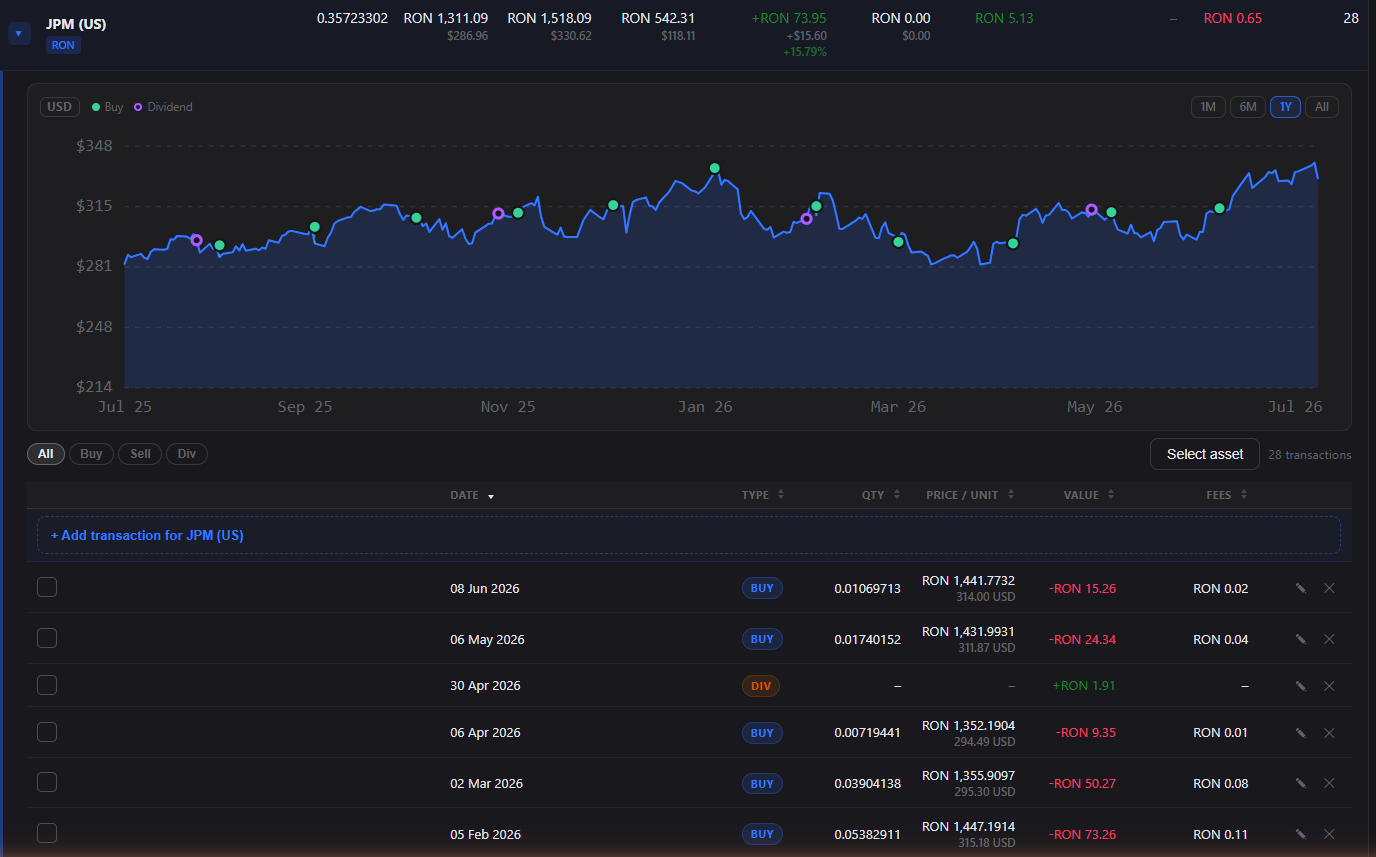Screen dimensions: 1376x857
Task: Edit the 06 Apr 2026 transaction
Action: click(1301, 733)
